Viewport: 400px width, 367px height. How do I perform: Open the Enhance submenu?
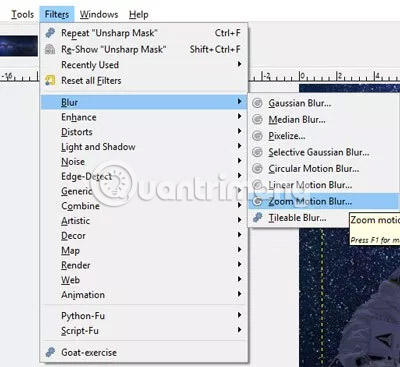144,117
